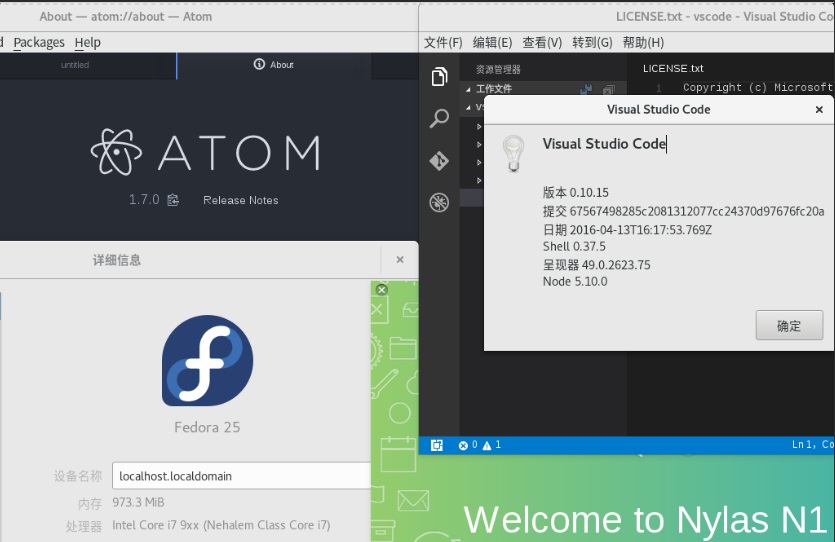Click the 版本 0.10.15 text
This screenshot has width=835, height=542.
(576, 192)
